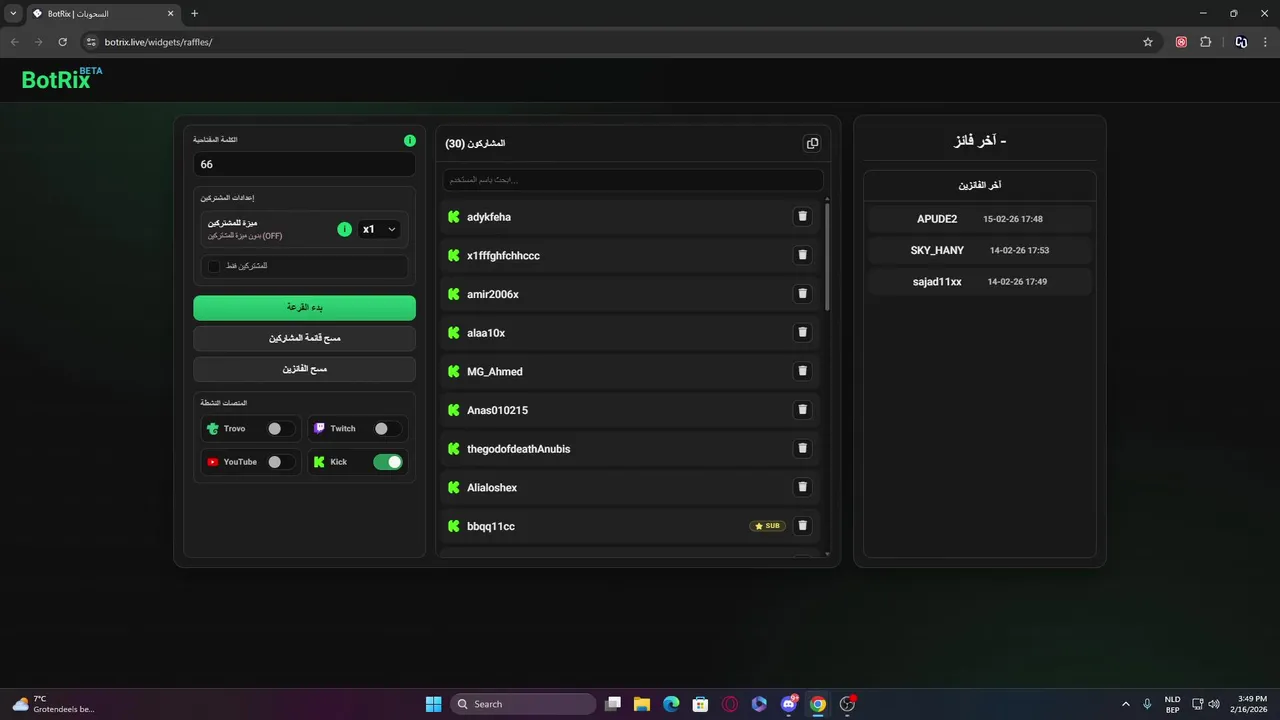Click Kick icon next to adykfeha
Image resolution: width=1280 pixels, height=720 pixels.
(453, 217)
